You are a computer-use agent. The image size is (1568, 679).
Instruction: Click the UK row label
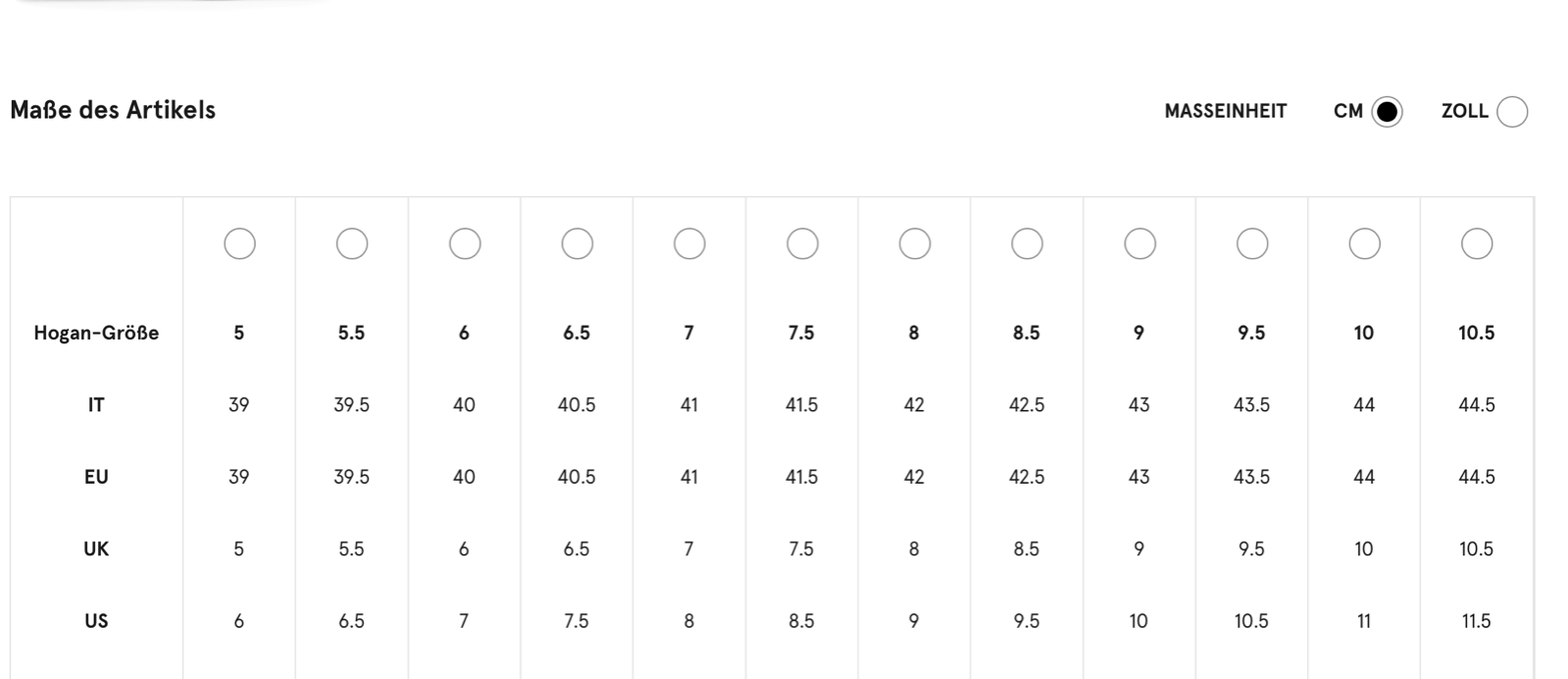(96, 548)
